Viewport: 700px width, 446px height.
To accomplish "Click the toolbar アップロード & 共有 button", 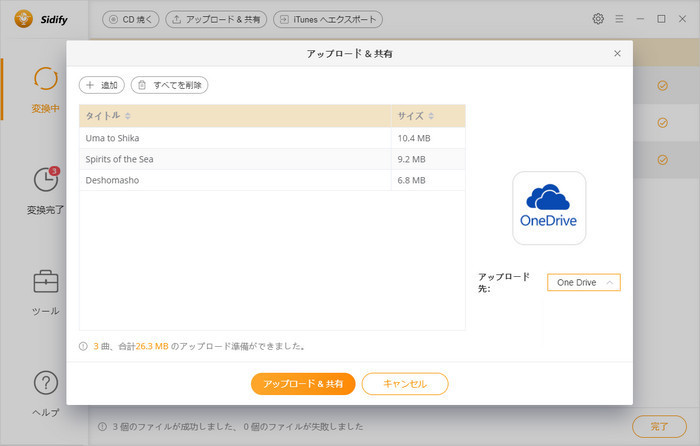I will point(216,19).
